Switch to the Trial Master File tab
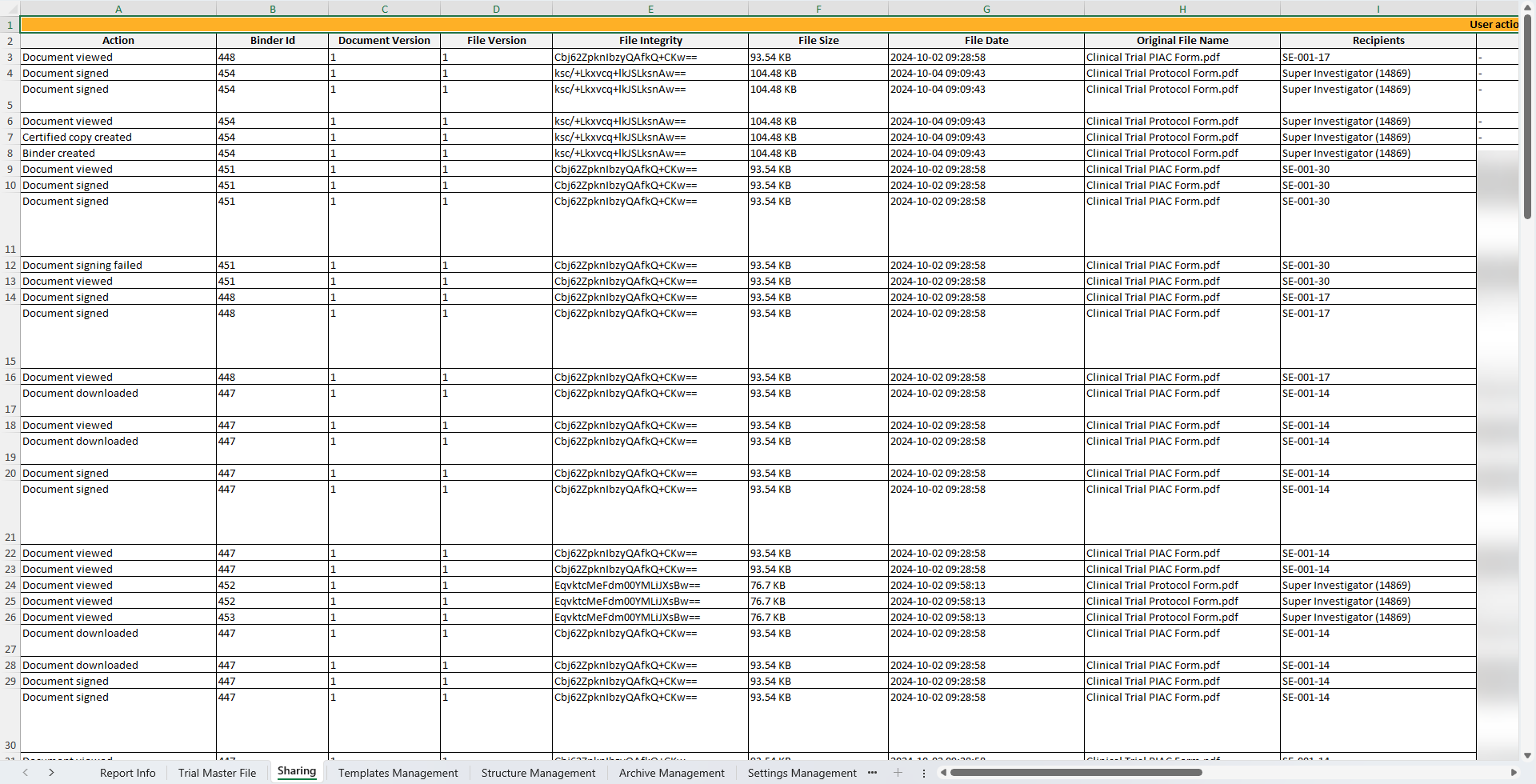 [x=217, y=773]
